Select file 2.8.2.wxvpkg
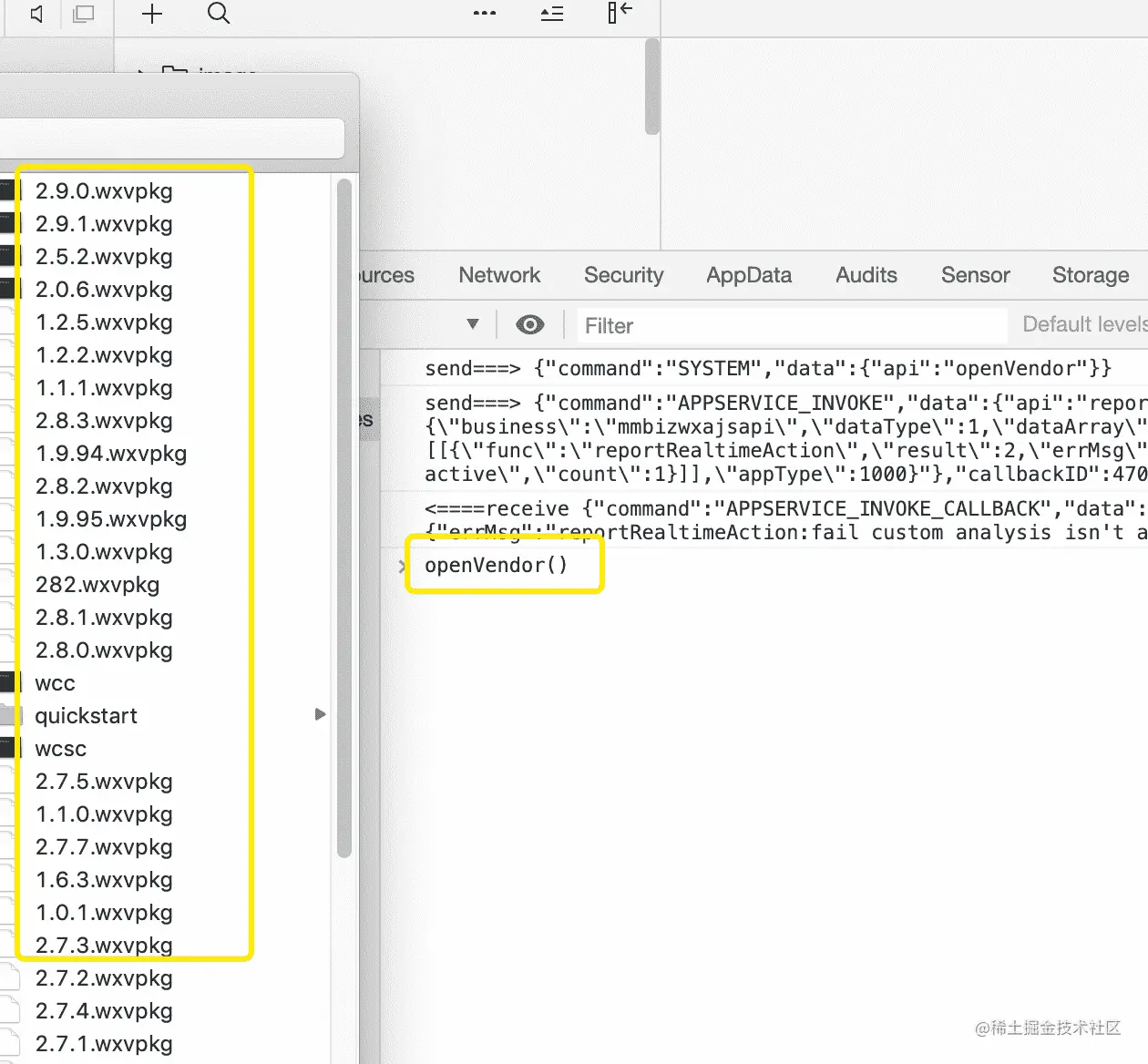This screenshot has height=1064, width=1148. pyautogui.click(x=104, y=486)
